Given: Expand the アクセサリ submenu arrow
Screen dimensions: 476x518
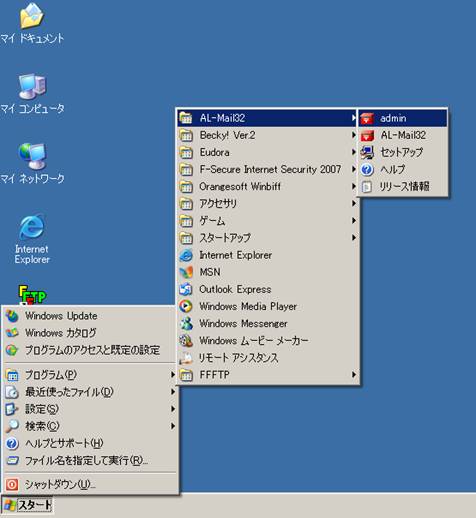Looking at the screenshot, I should pyautogui.click(x=354, y=203).
